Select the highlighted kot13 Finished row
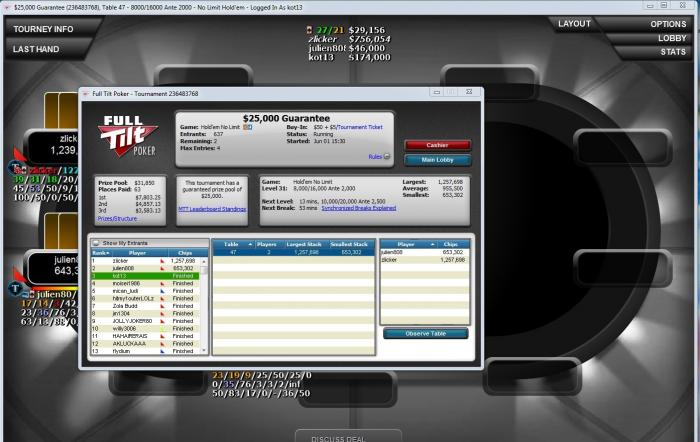Viewport: 700px width, 442px height. click(x=145, y=276)
